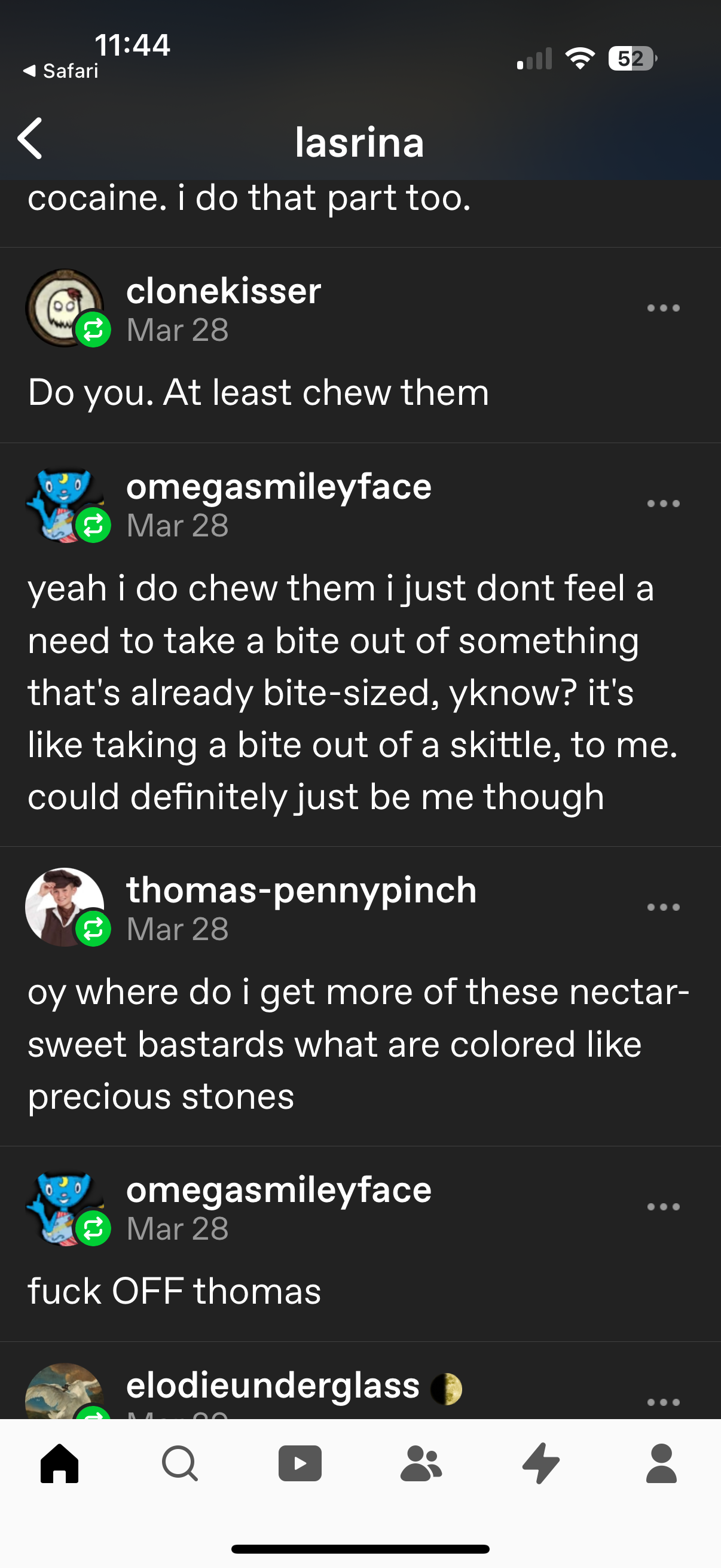Tap the video play icon in bottom bar
Image resolution: width=721 pixels, height=1568 pixels.
click(x=300, y=1463)
